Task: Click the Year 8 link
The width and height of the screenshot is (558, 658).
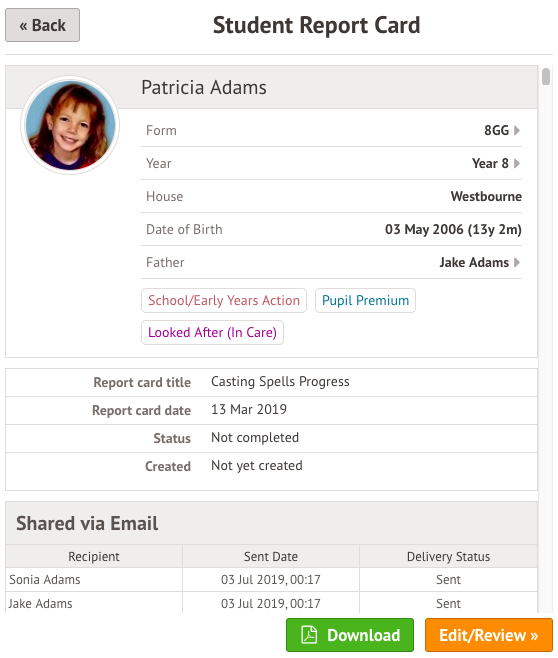Action: (x=490, y=163)
